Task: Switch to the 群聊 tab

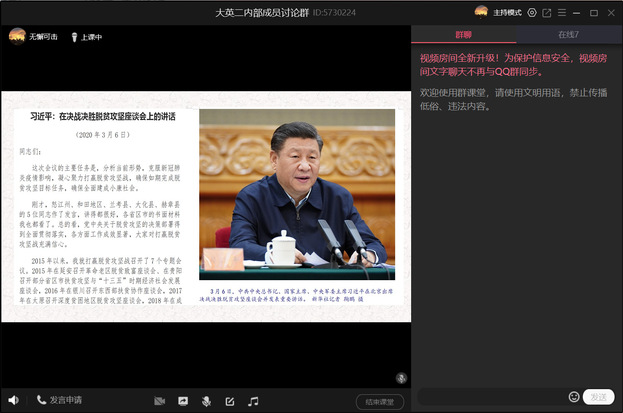Action: point(464,36)
